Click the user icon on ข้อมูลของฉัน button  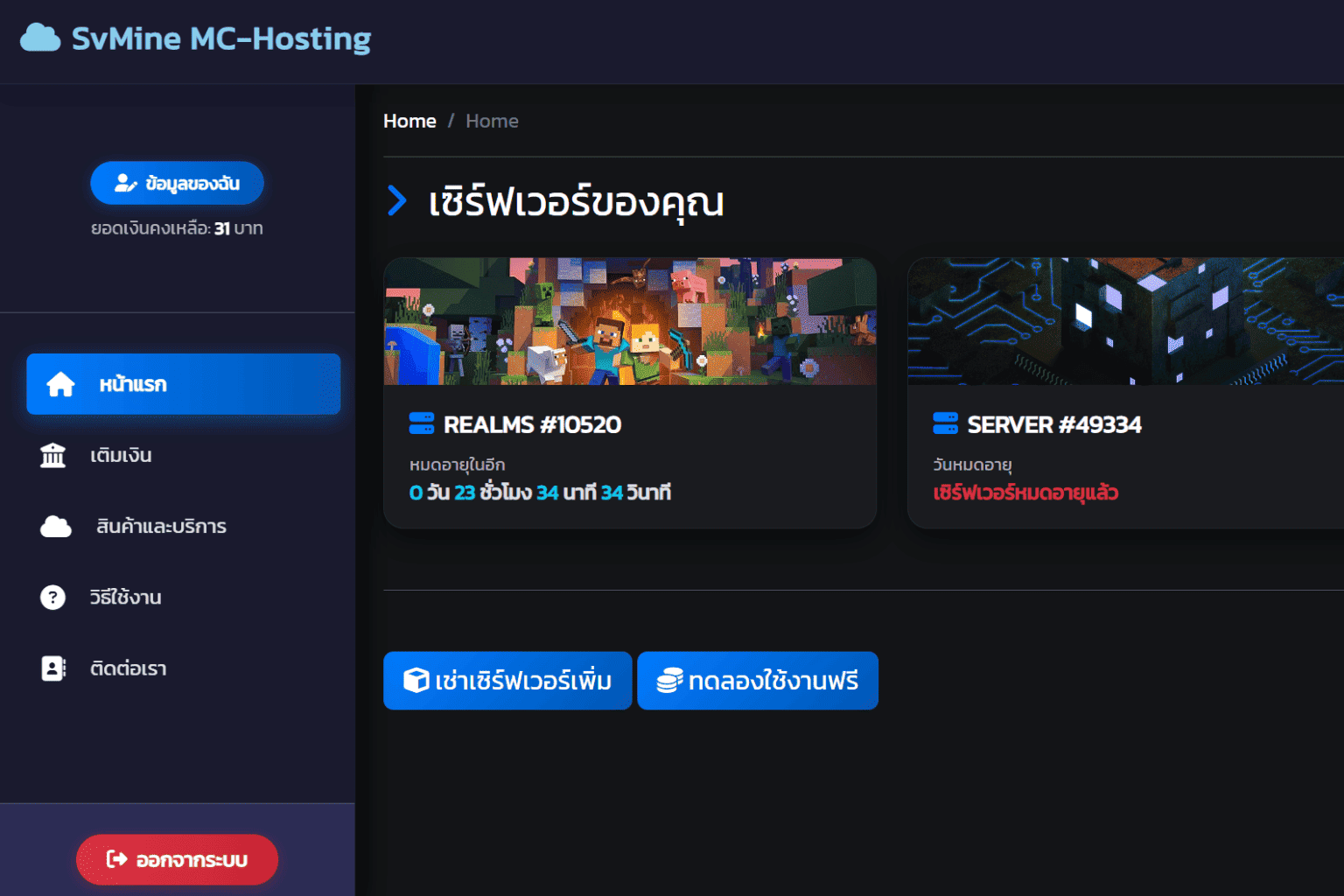click(125, 183)
